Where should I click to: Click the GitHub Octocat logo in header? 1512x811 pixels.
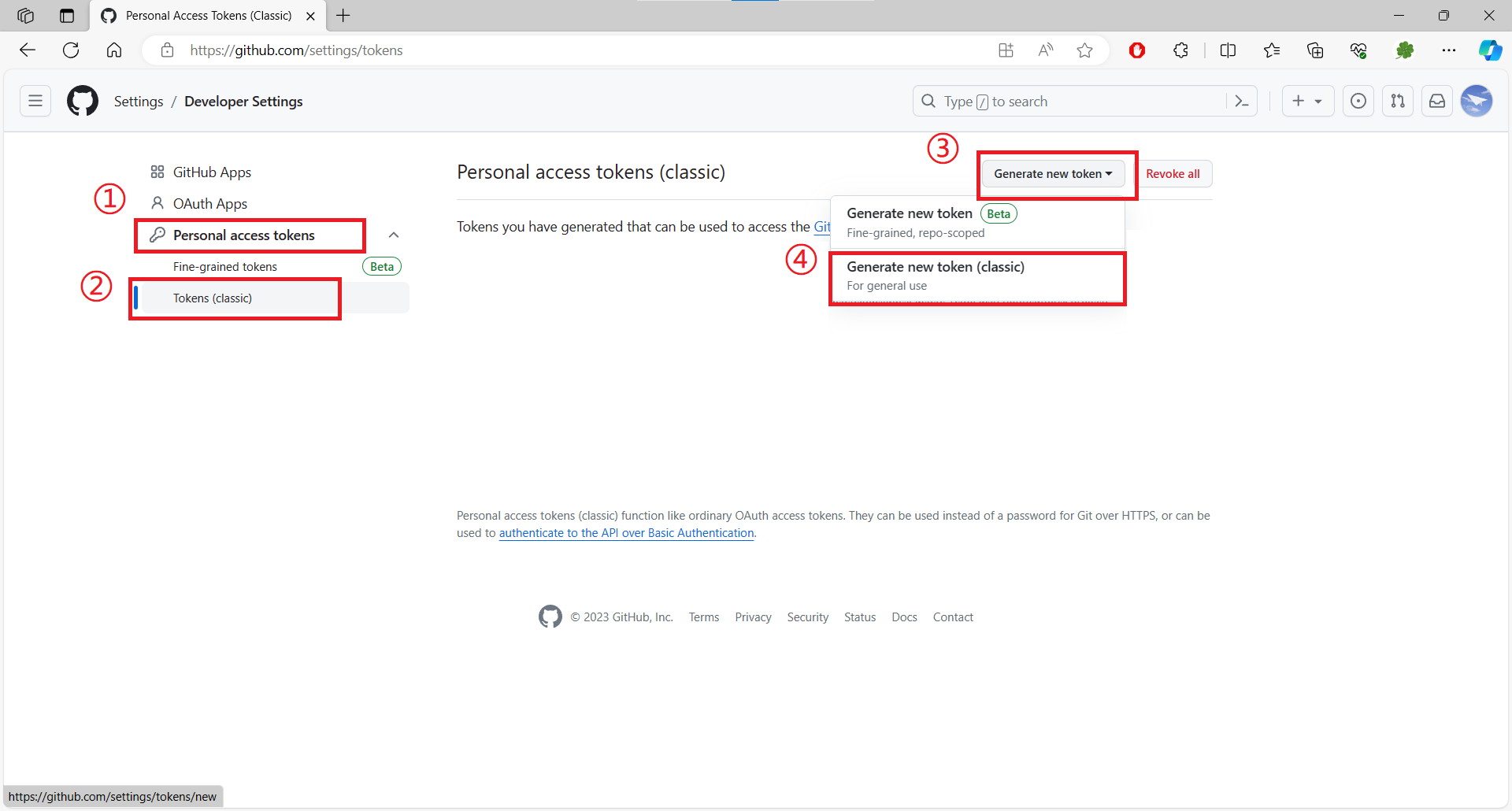coord(83,102)
